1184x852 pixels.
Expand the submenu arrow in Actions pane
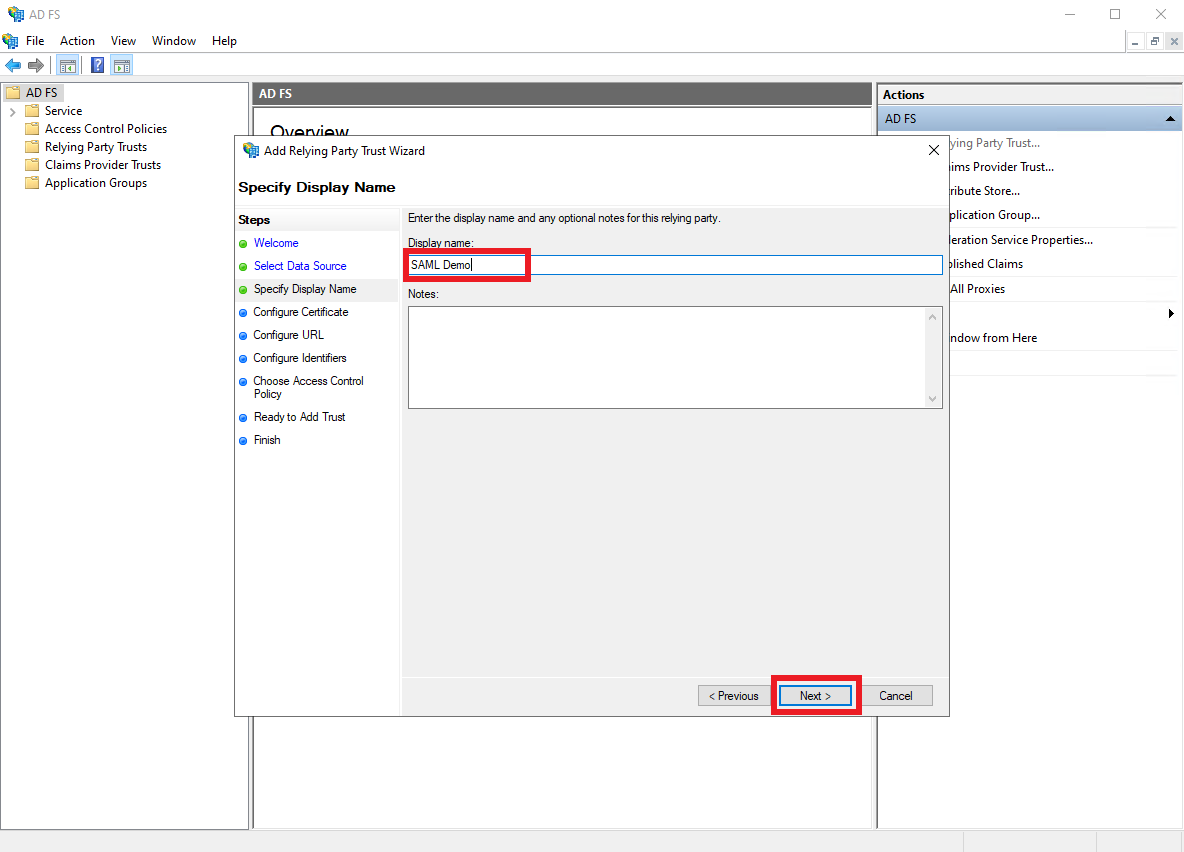pos(1171,314)
